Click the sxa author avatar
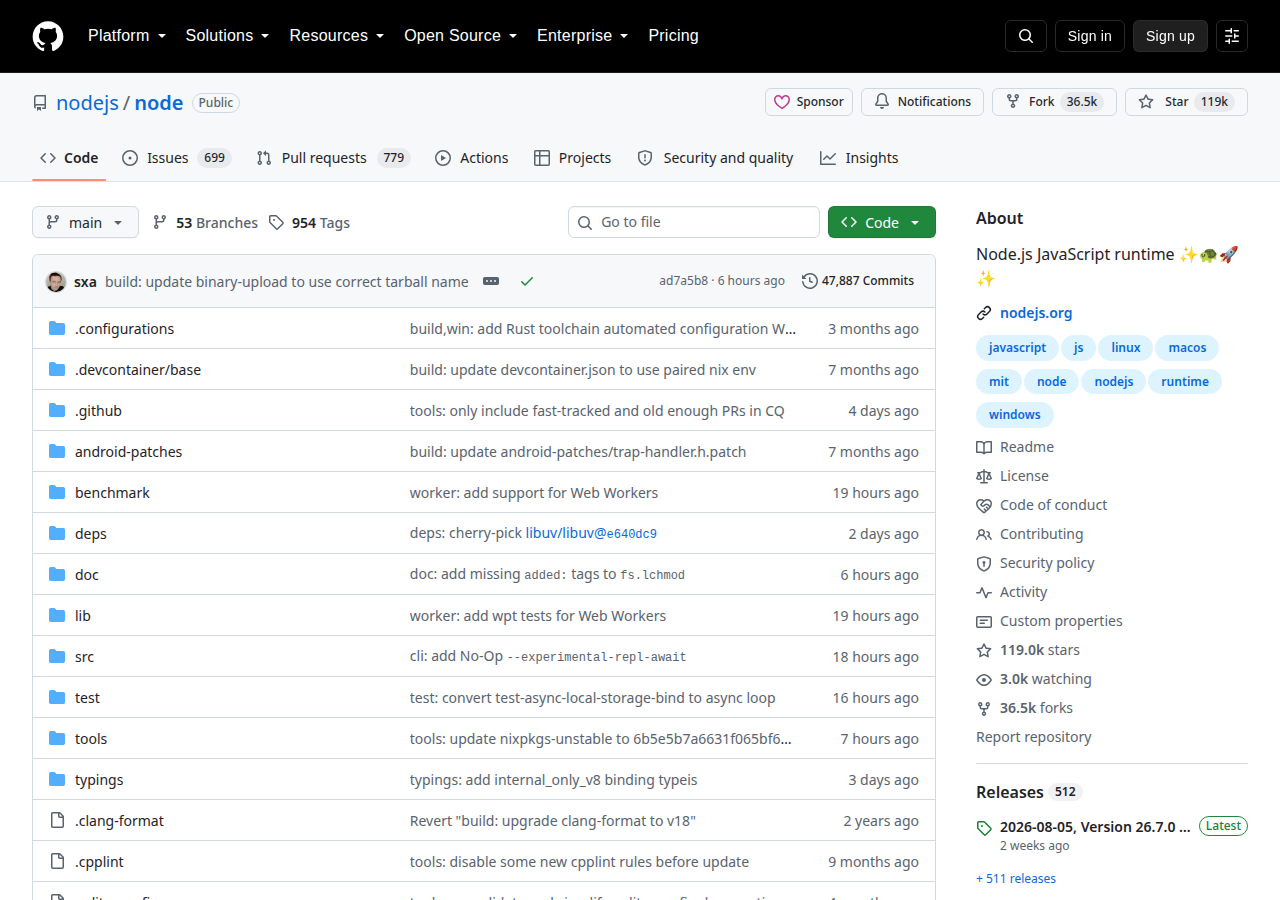Screen dimensions: 1280x900 pos(56,282)
